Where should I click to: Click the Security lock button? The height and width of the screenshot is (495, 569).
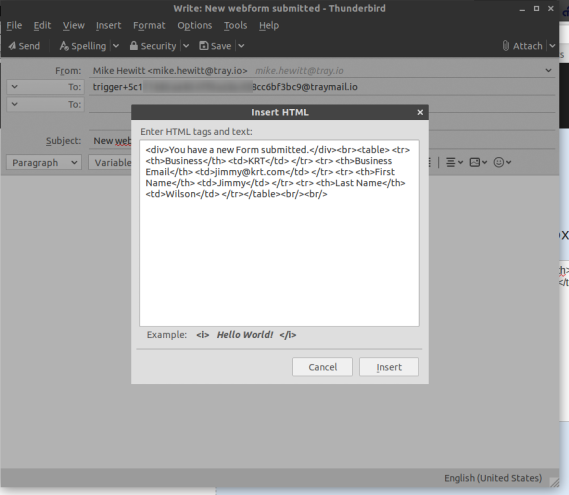point(153,46)
